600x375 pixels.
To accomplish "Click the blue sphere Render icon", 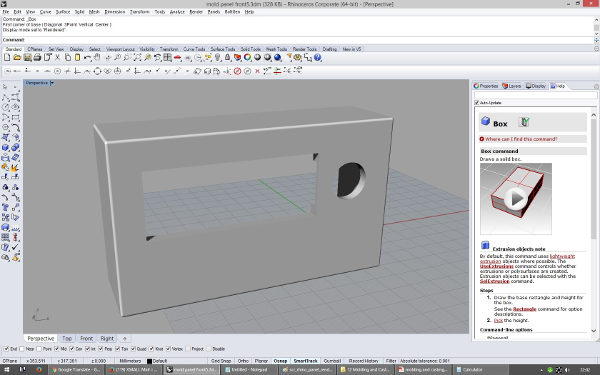I will click(277, 58).
